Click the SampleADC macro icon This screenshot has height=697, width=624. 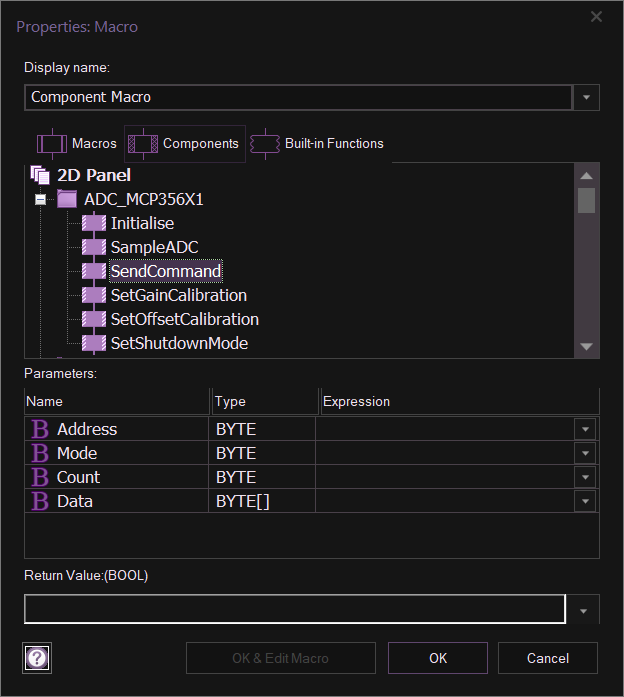pyautogui.click(x=94, y=247)
